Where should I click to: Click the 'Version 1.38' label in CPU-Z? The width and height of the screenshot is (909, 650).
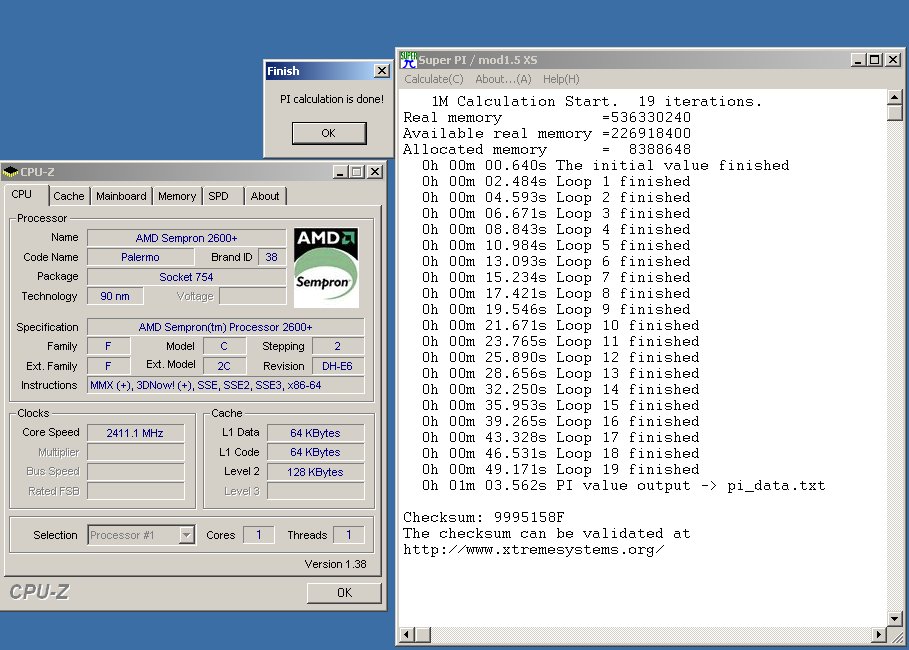coord(335,564)
